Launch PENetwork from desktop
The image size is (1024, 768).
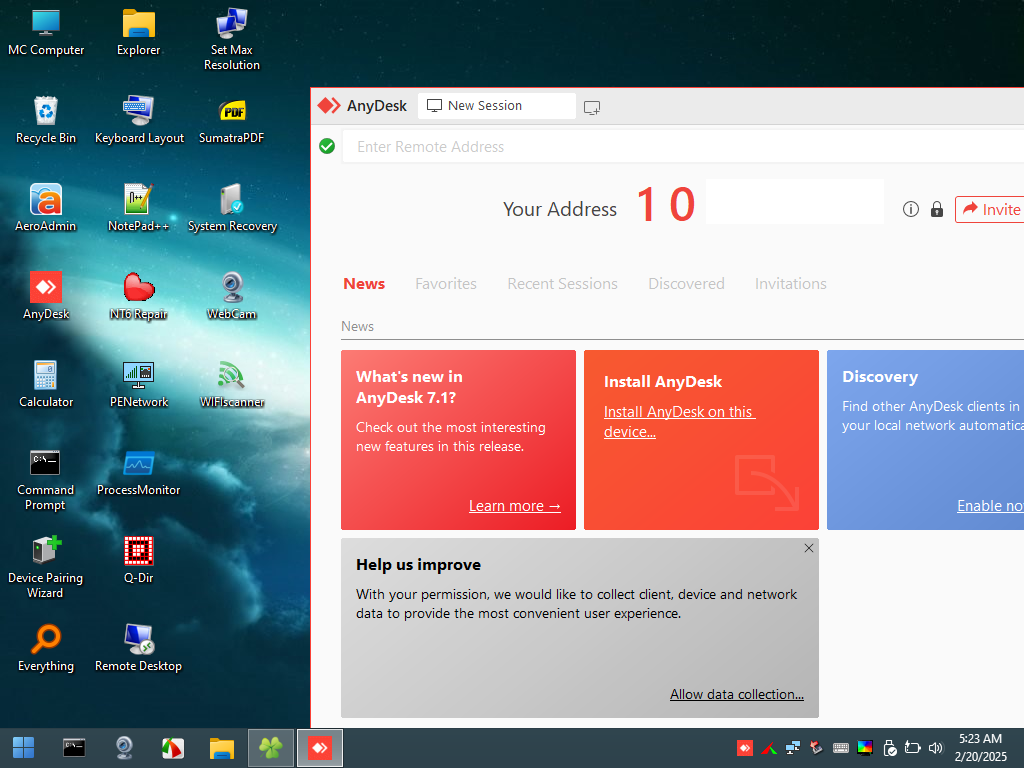[138, 384]
